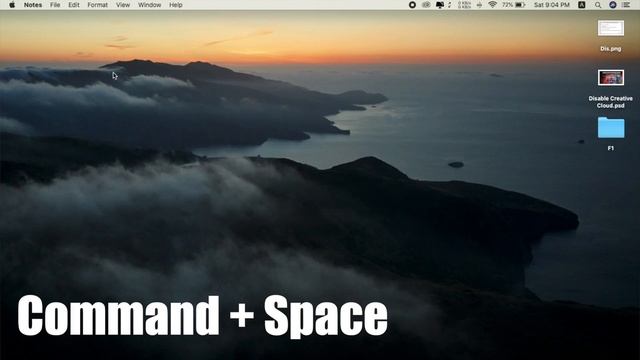
Task: Open the Notes app menu
Action: coord(33,5)
